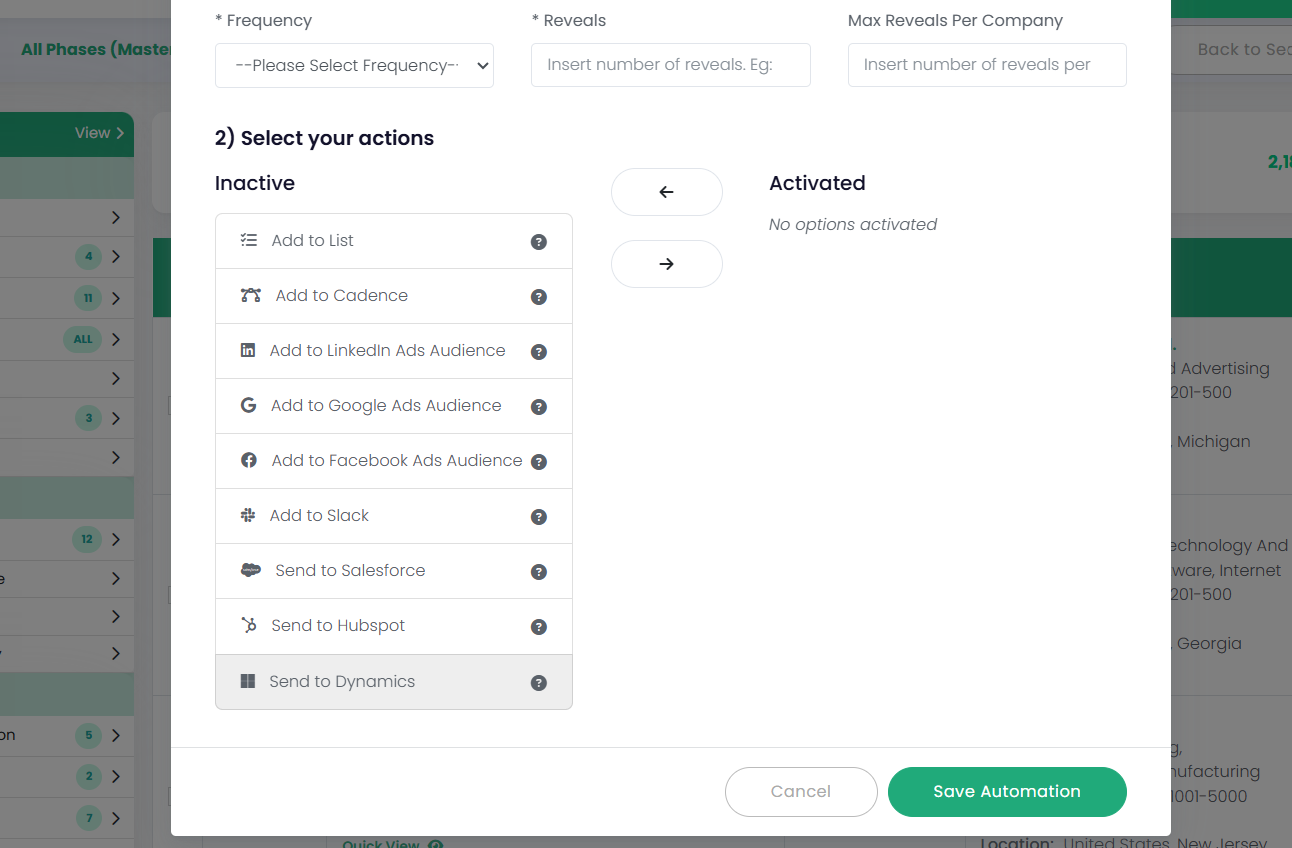Image resolution: width=1292 pixels, height=848 pixels.
Task: Open help tooltip for Add to List
Action: [x=538, y=241]
